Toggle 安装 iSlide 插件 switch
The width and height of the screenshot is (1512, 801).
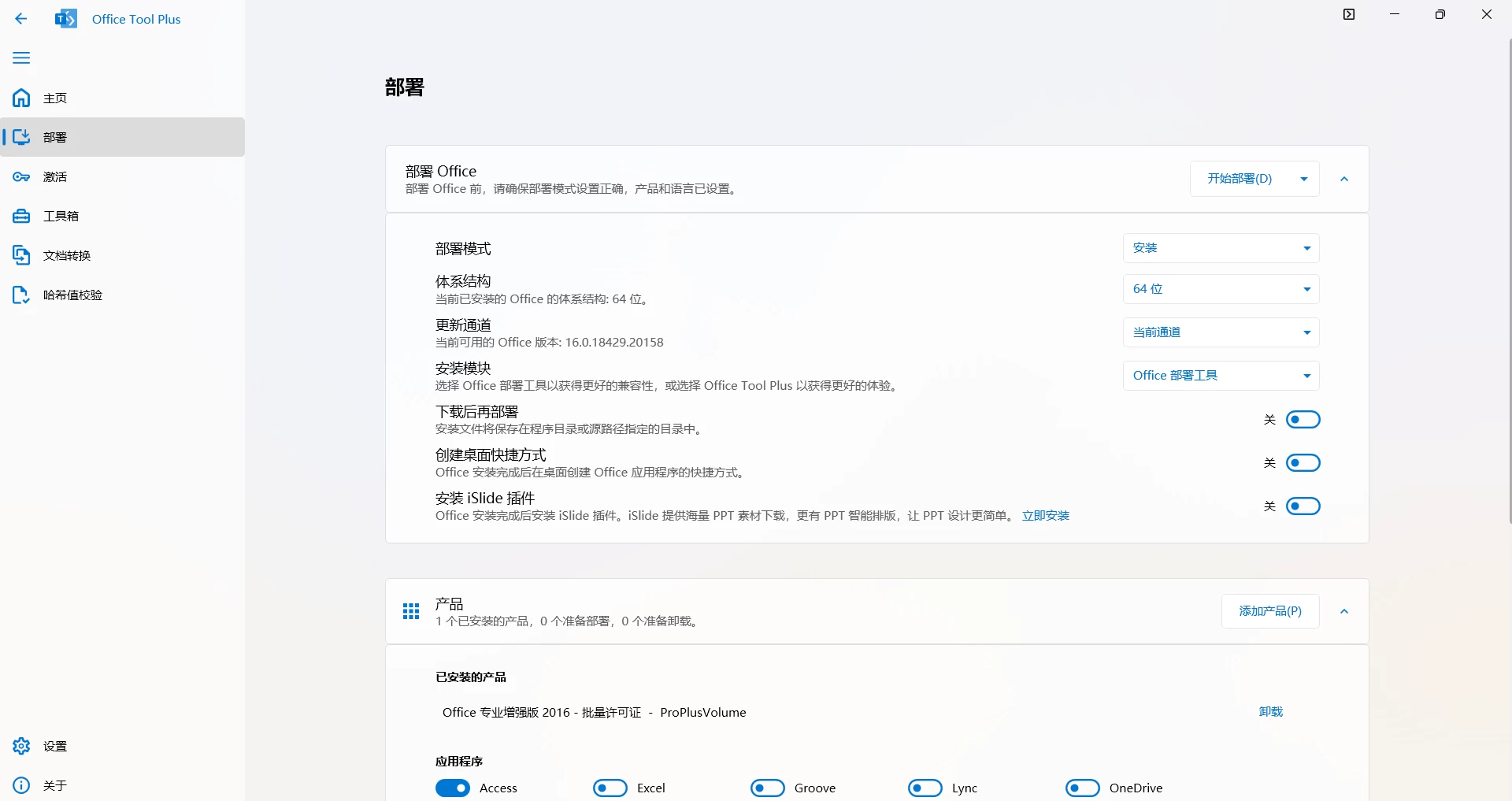(x=1303, y=506)
